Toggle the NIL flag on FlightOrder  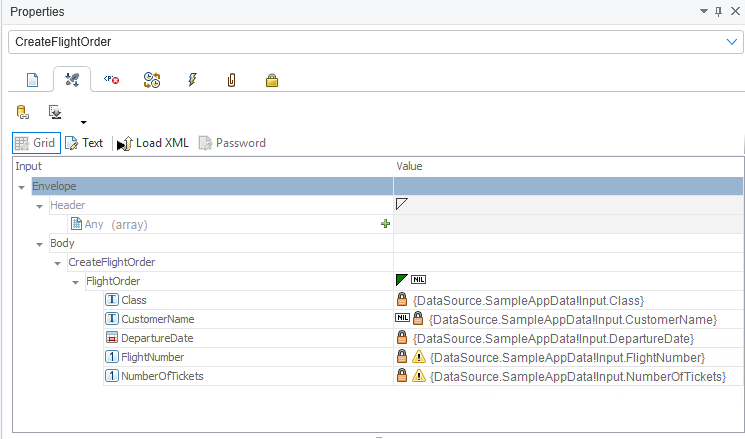(419, 280)
